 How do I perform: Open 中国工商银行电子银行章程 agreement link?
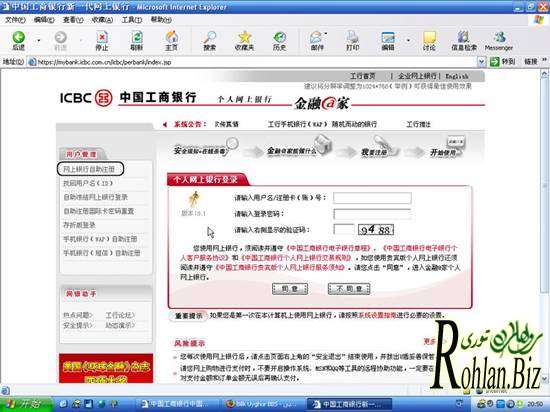[x=328, y=248]
